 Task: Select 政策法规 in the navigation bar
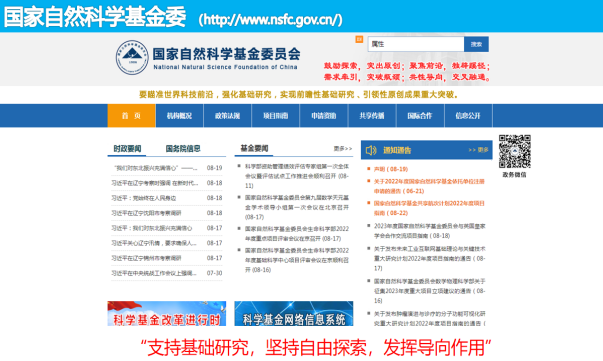227,116
